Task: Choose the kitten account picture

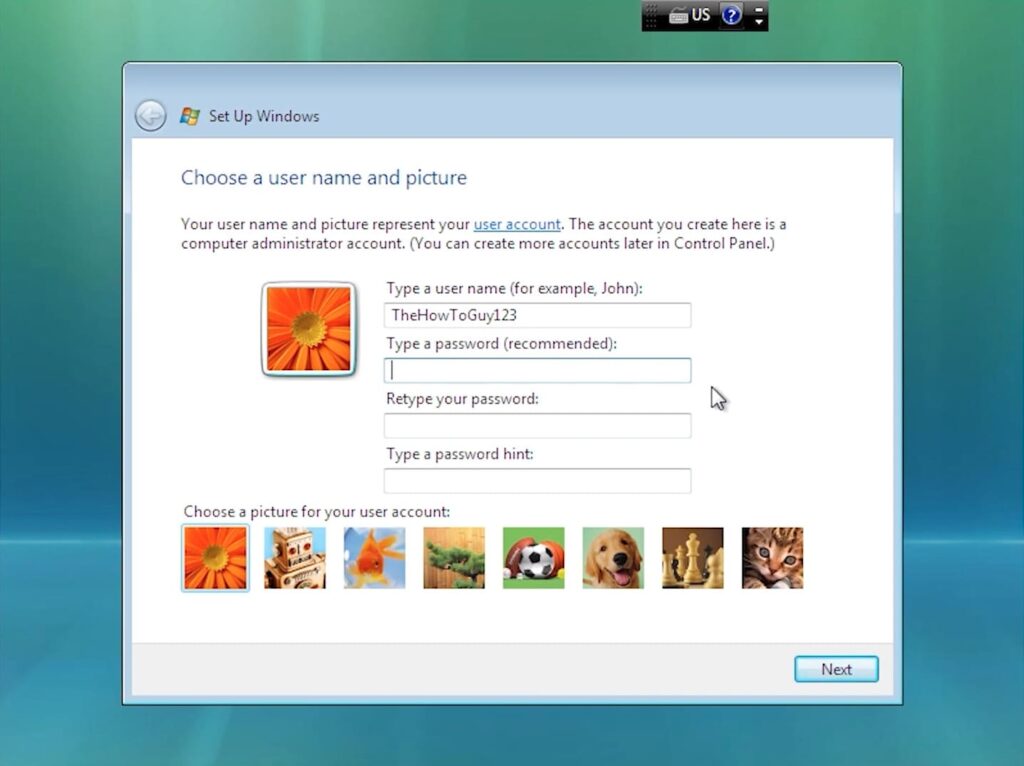Action: point(772,558)
